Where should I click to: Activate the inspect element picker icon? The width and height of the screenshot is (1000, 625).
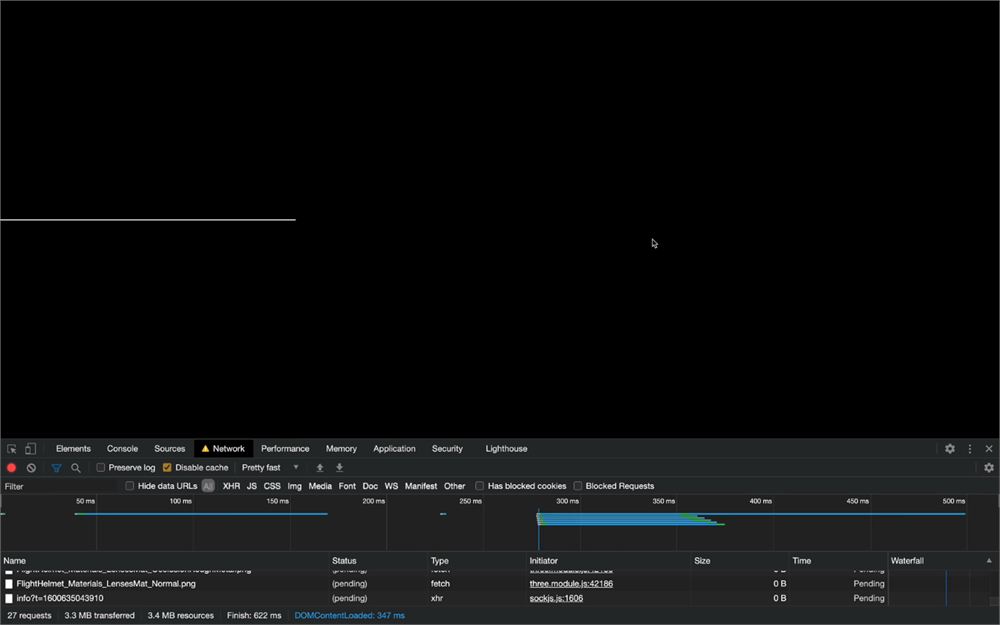(11, 449)
